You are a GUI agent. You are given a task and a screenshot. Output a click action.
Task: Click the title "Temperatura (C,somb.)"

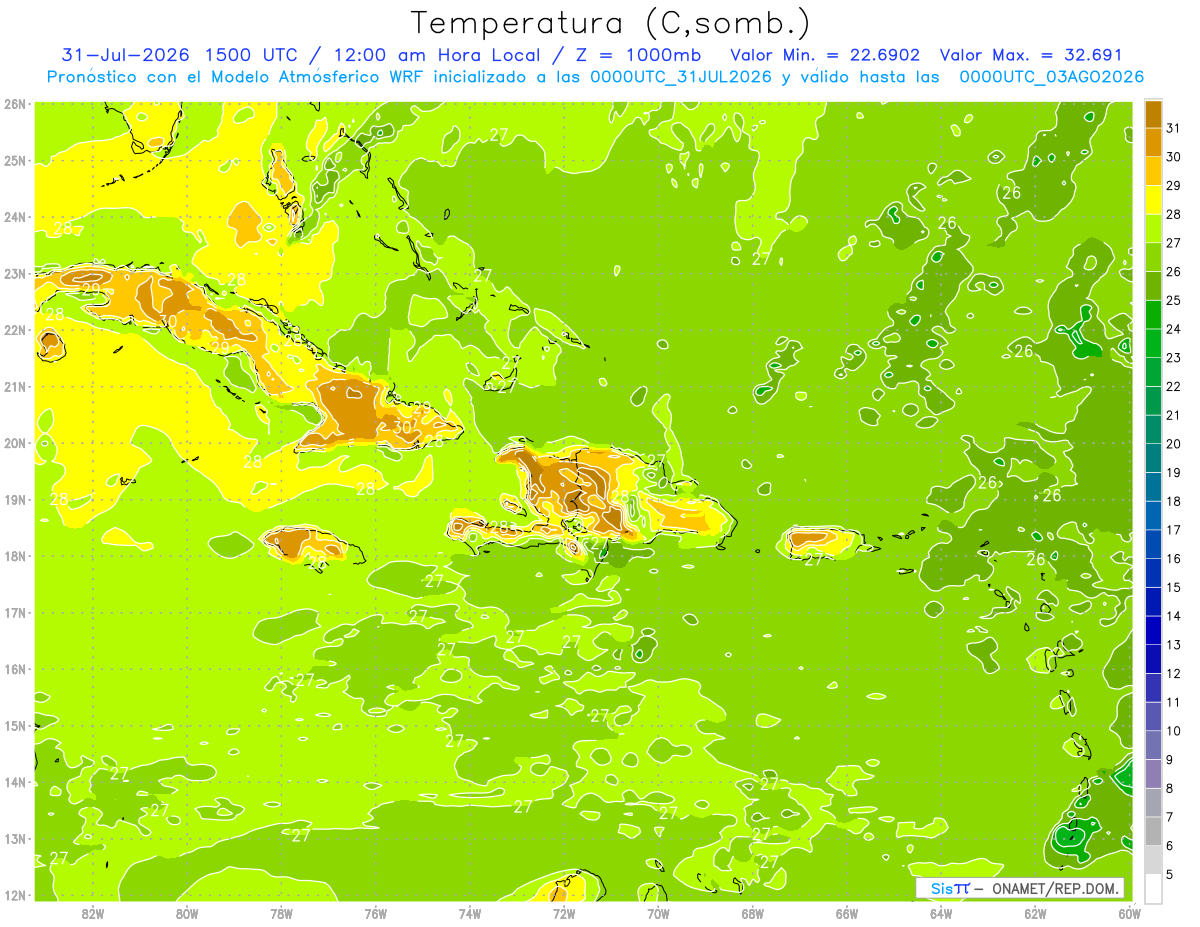coord(611,23)
